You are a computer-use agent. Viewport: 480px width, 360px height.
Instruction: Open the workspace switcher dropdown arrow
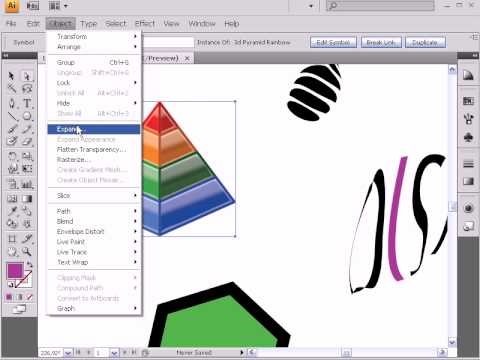point(311,6)
